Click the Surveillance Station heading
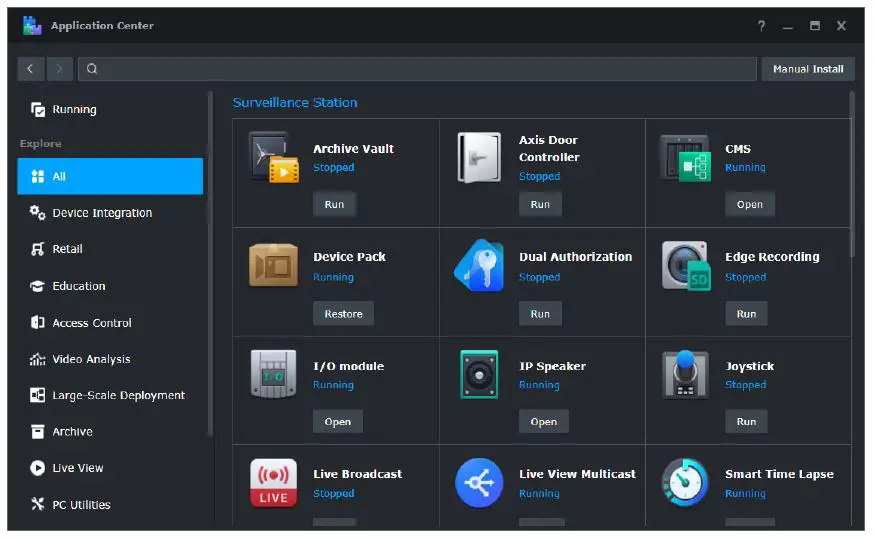Screen dimensions: 875x539 (295, 103)
